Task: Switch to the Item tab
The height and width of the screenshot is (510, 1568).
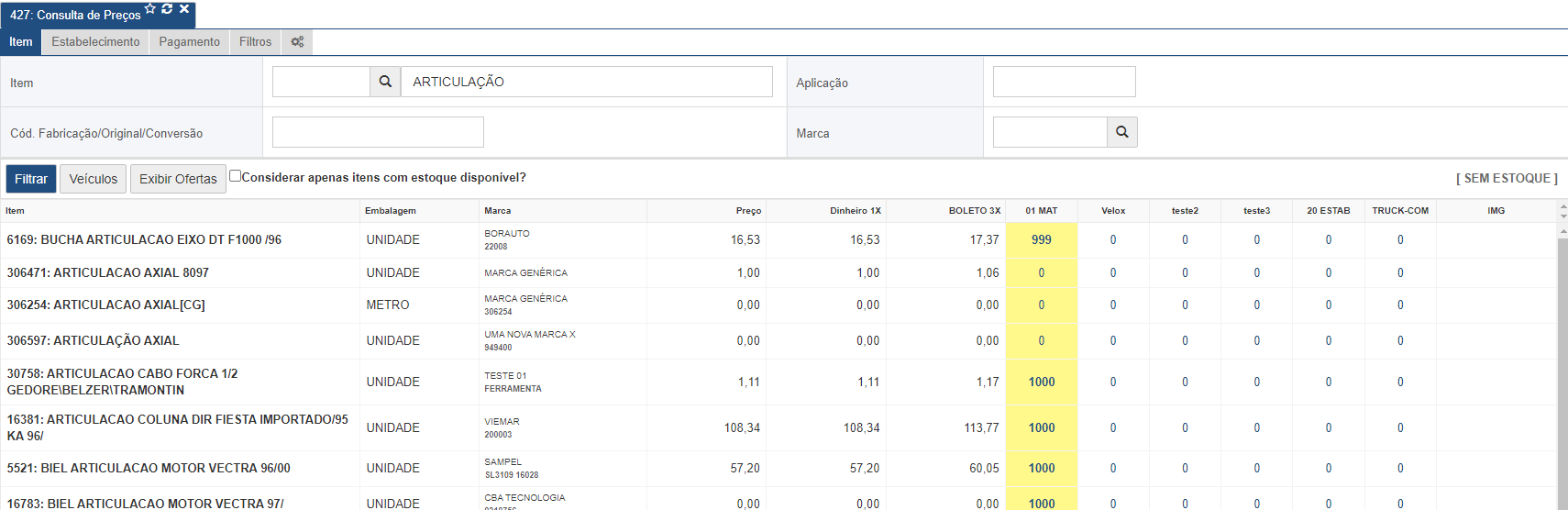Action: pyautogui.click(x=21, y=42)
